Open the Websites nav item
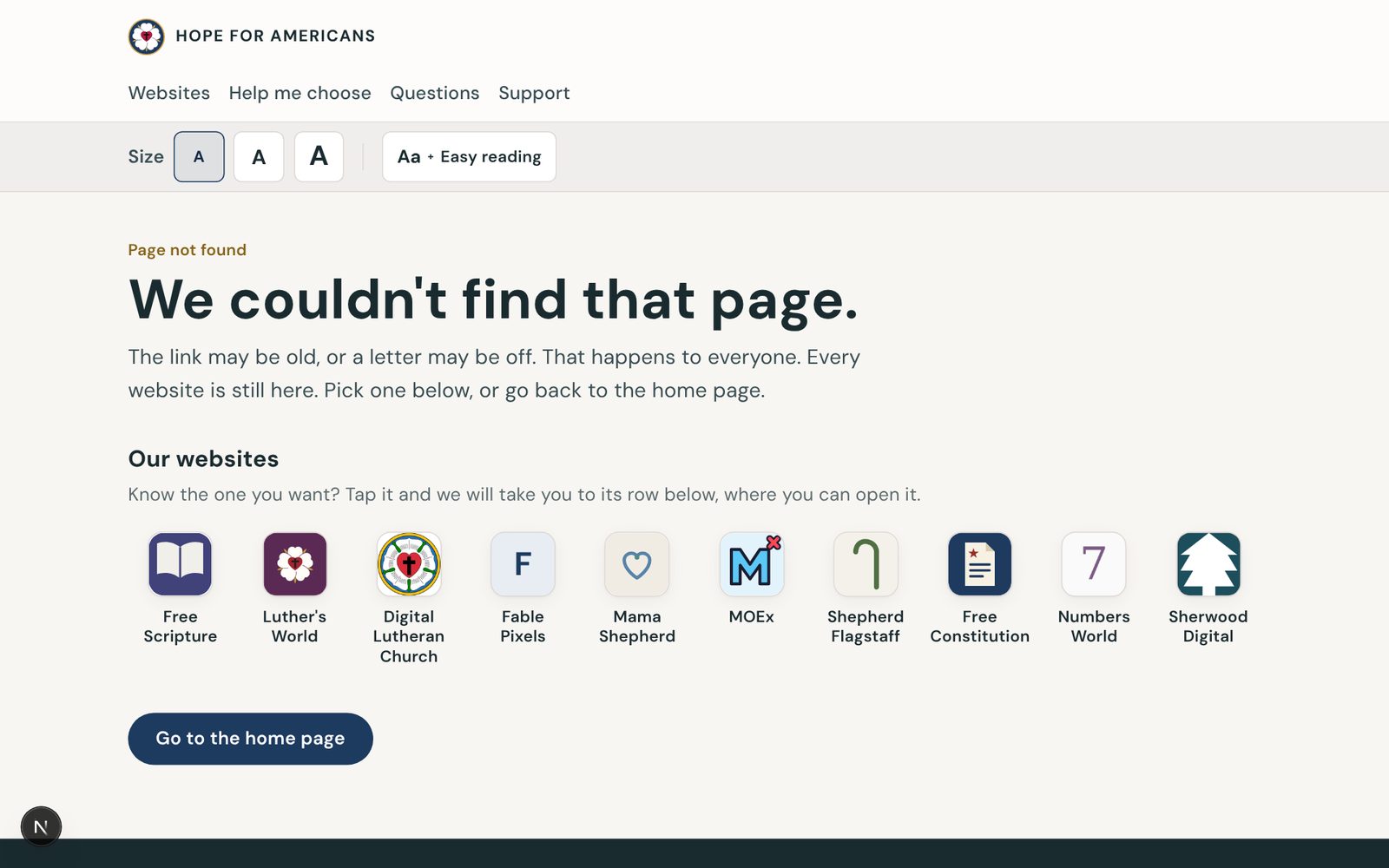This screenshot has width=1389, height=868. point(169,93)
